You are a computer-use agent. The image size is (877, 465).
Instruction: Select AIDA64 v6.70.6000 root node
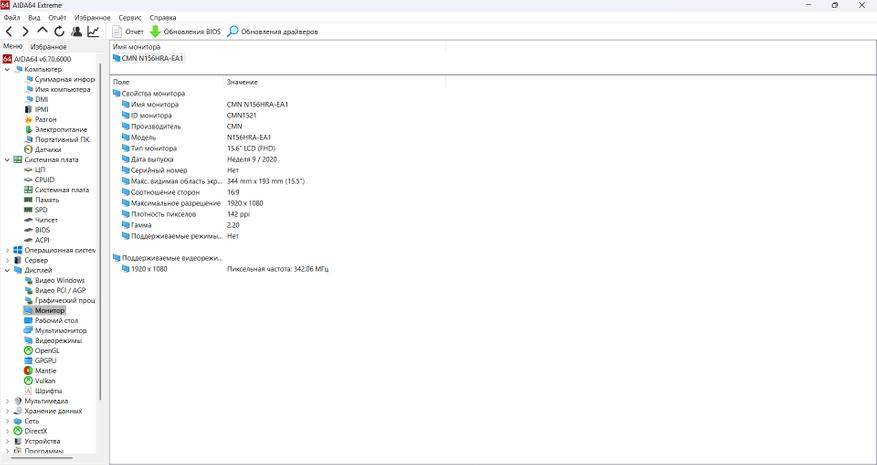click(x=37, y=59)
